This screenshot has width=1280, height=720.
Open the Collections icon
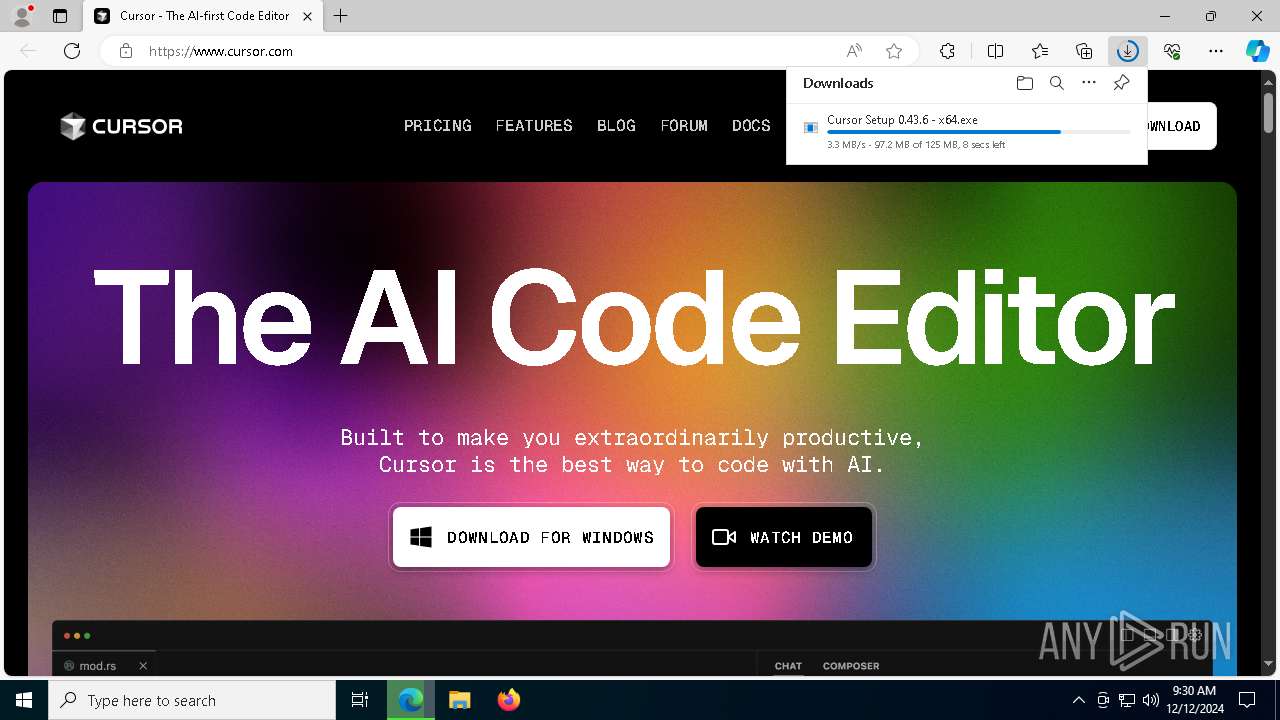click(1084, 51)
